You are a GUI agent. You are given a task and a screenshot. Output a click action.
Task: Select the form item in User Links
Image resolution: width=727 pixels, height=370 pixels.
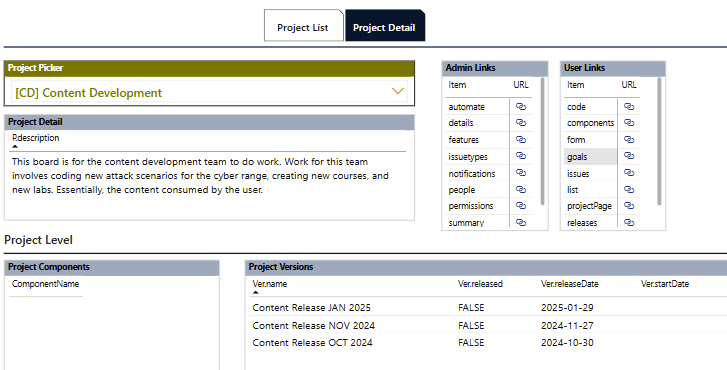[576, 140]
